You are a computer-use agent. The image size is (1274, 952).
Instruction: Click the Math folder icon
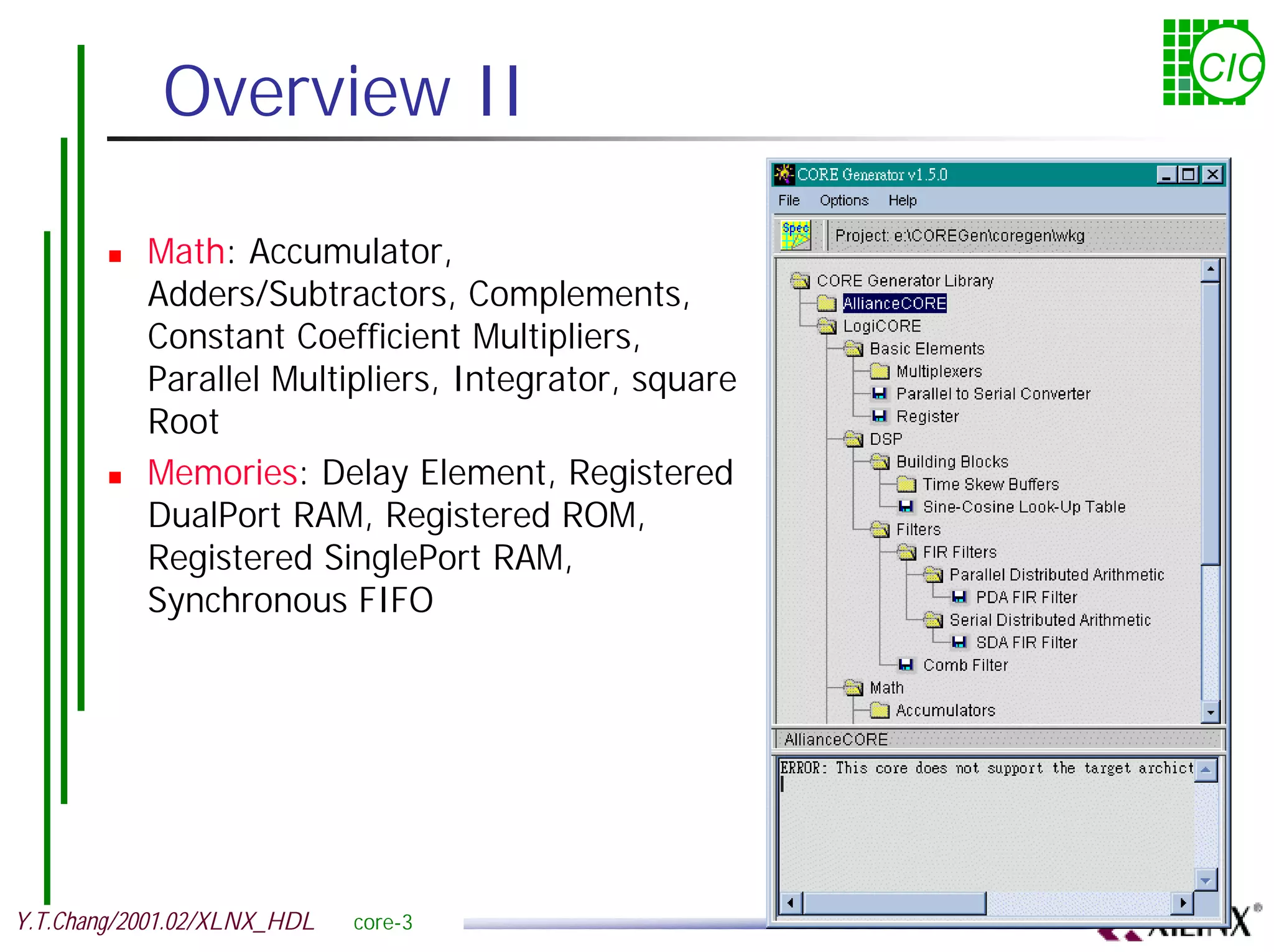(x=853, y=688)
